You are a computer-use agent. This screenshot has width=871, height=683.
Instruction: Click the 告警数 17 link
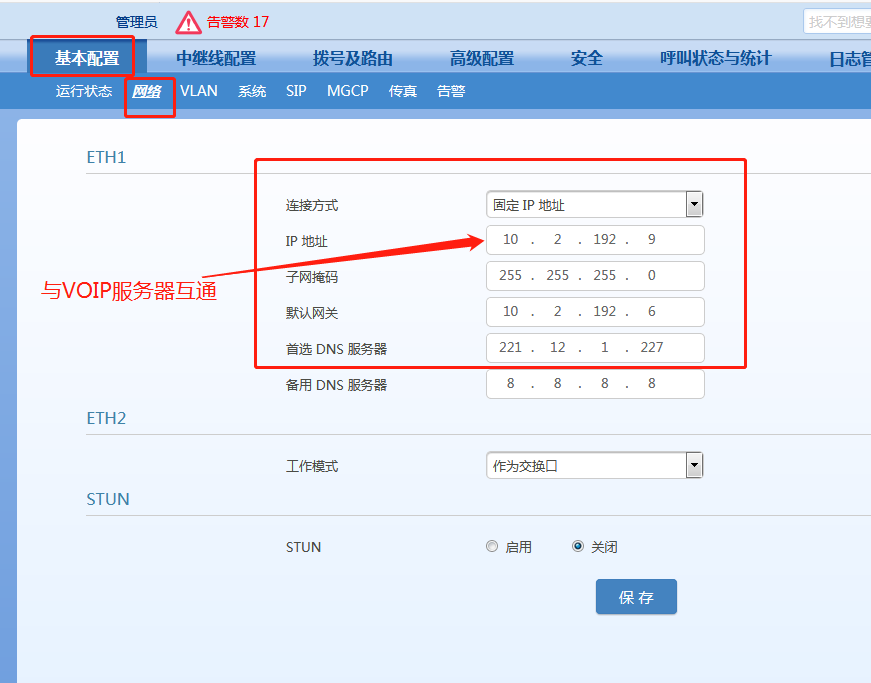(238, 22)
